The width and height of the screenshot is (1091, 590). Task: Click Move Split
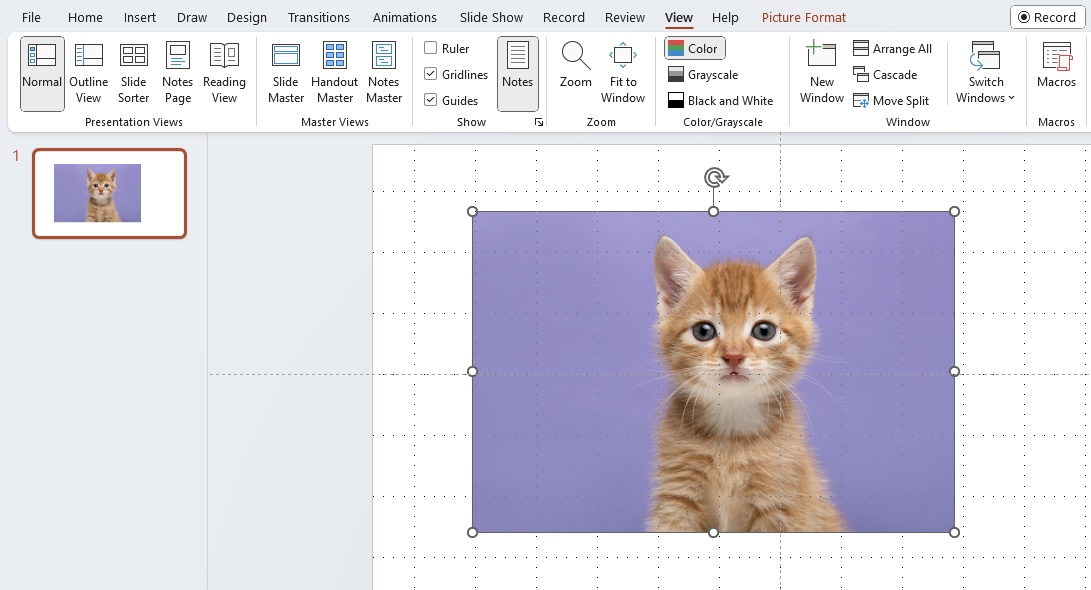[891, 100]
